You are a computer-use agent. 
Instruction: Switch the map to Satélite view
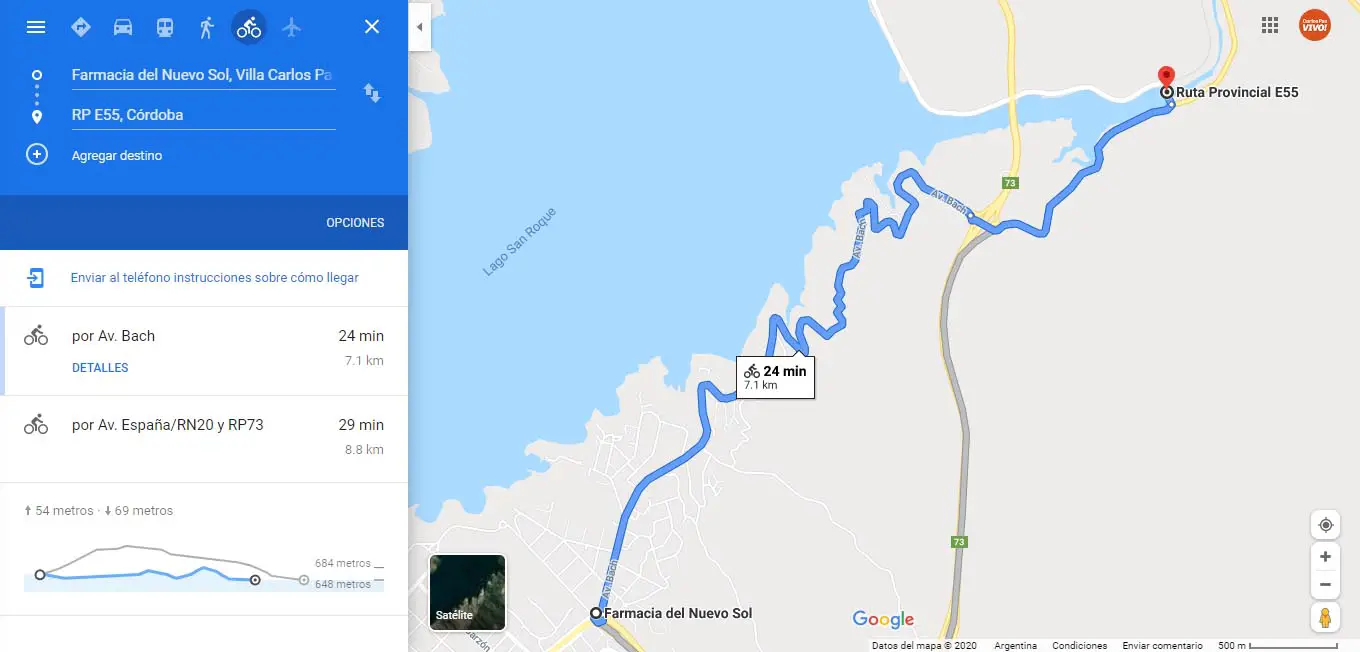[467, 593]
